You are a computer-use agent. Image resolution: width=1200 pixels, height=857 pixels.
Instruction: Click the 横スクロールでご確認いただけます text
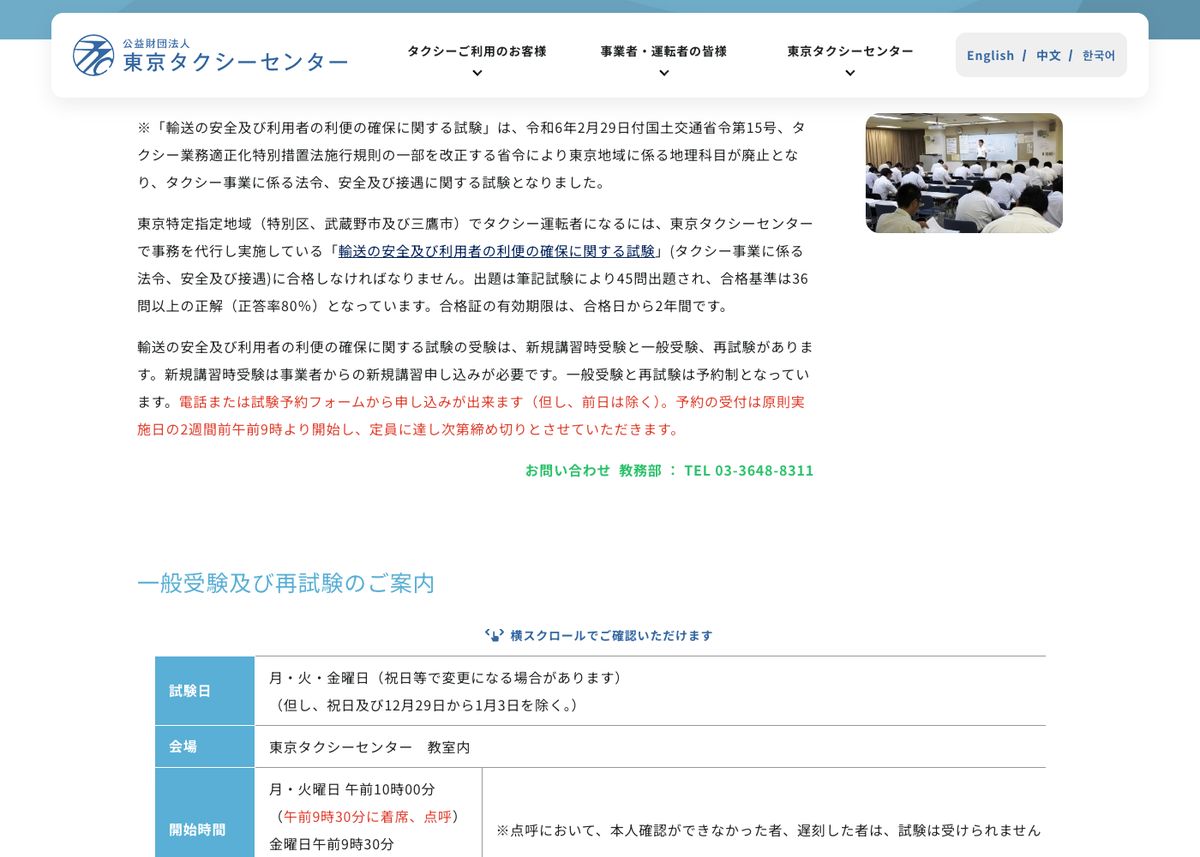pyautogui.click(x=611, y=636)
